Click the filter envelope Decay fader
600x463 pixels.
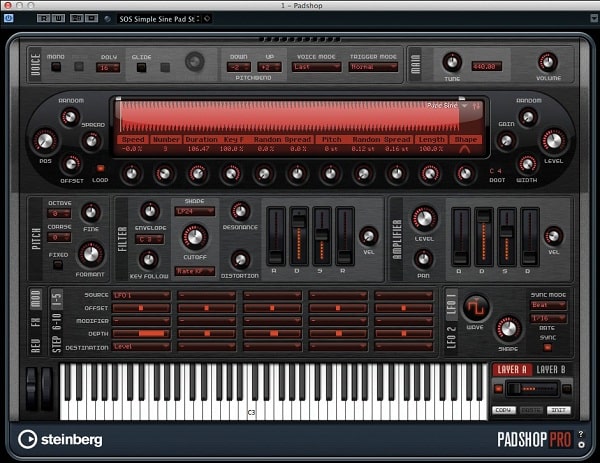click(x=298, y=236)
